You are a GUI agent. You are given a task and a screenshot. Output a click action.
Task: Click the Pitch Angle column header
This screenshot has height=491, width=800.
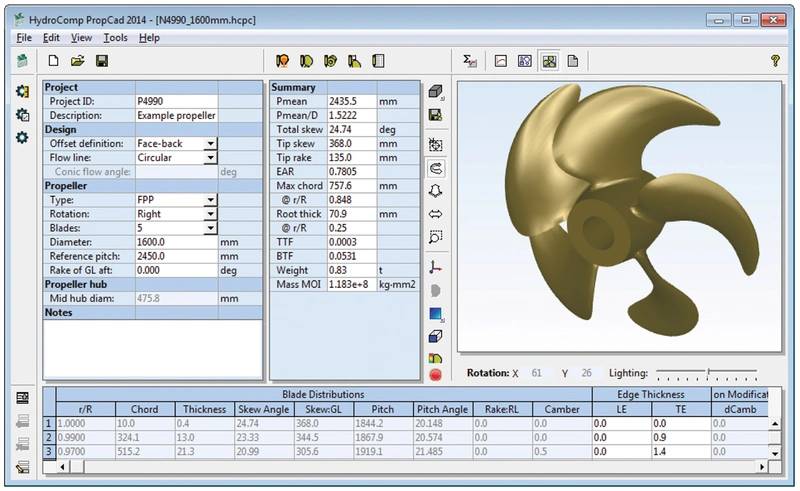click(442, 409)
